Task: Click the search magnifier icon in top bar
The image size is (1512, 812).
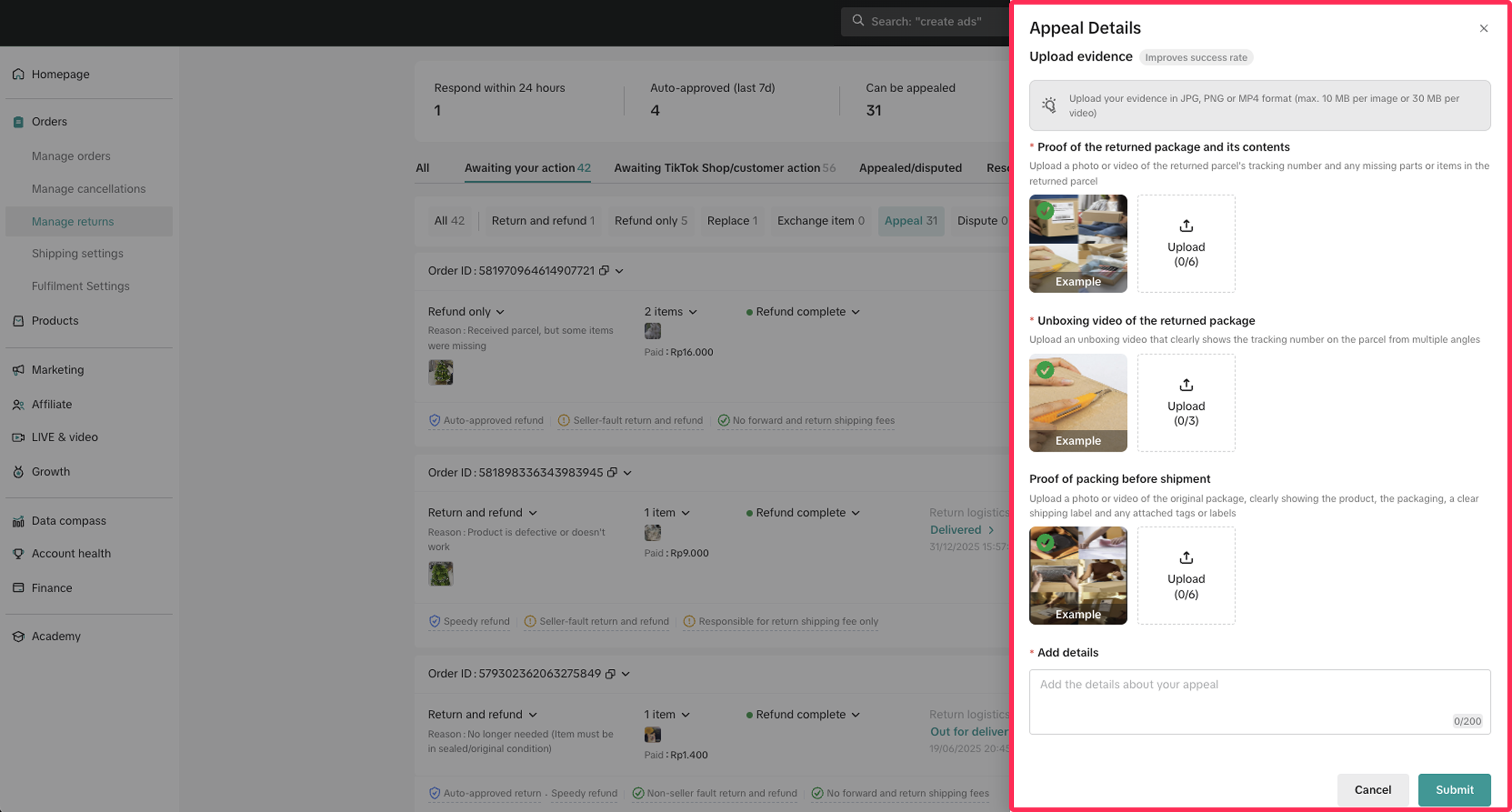Action: [857, 20]
